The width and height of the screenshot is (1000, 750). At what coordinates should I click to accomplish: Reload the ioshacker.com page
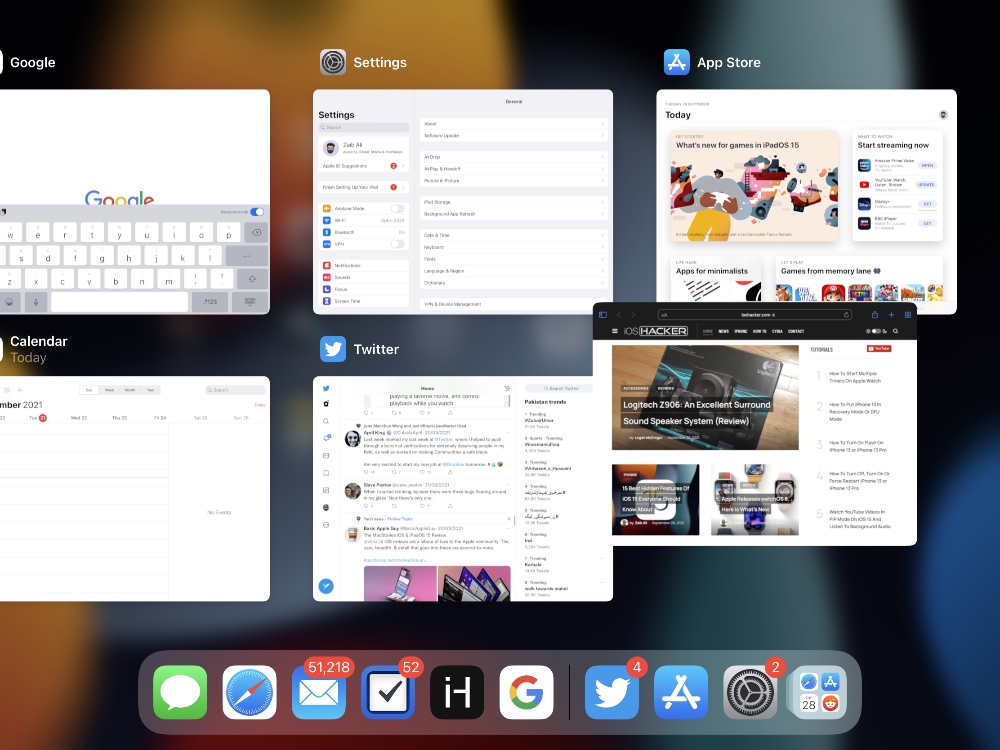click(x=846, y=314)
